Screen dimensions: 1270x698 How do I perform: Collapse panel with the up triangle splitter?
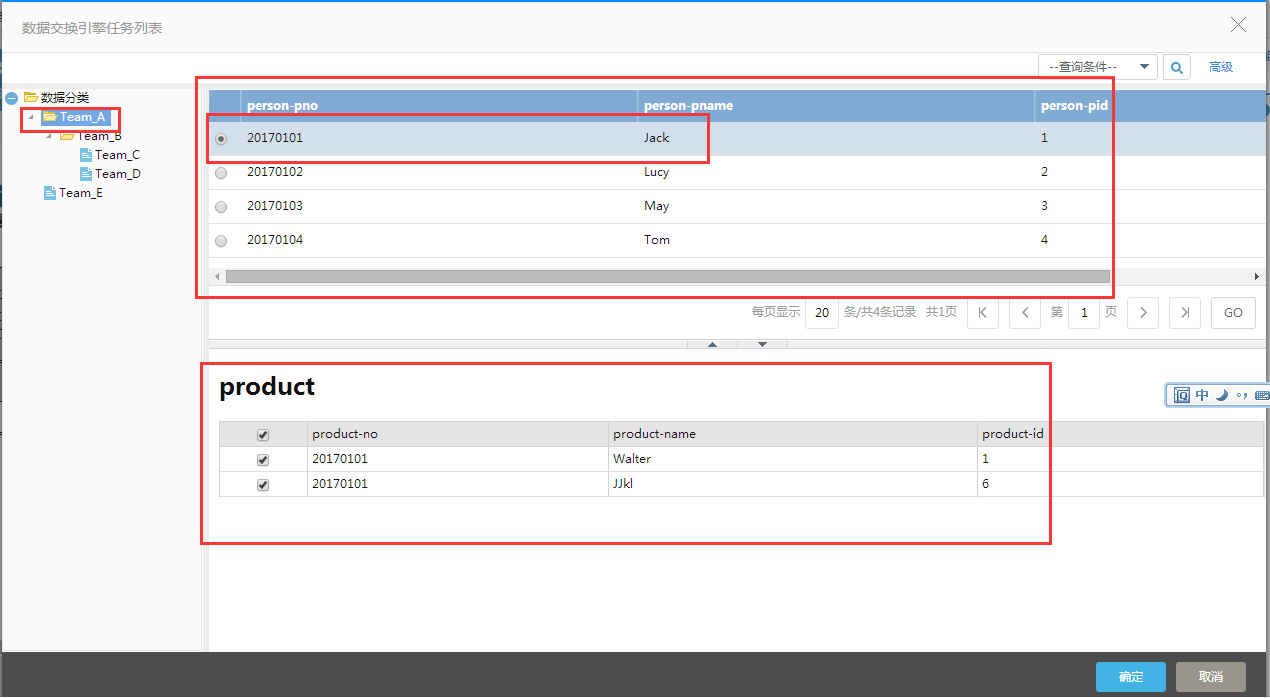pos(713,344)
